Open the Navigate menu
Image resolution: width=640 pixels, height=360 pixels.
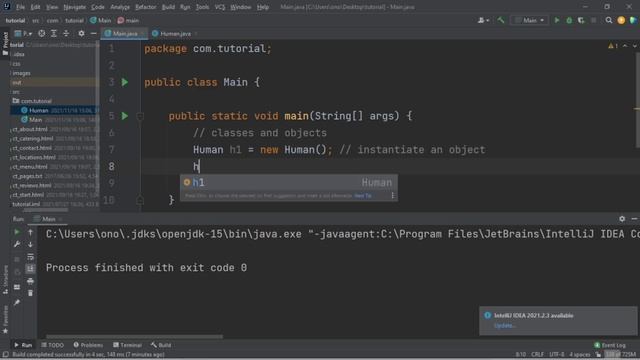(75, 7)
